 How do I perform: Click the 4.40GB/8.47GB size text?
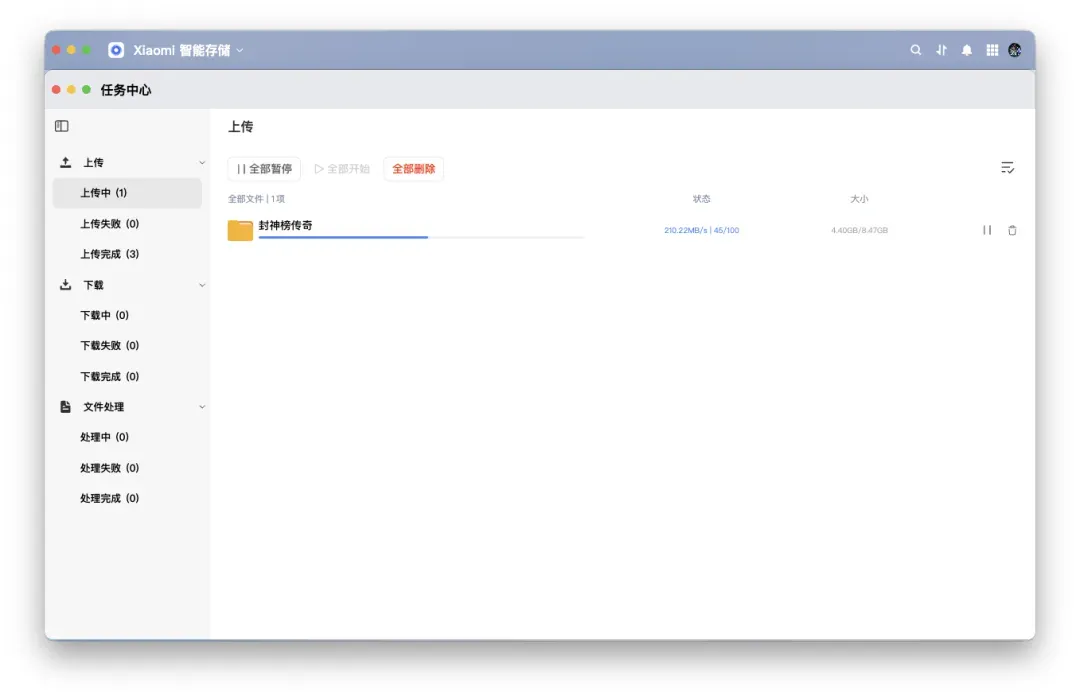pos(859,230)
